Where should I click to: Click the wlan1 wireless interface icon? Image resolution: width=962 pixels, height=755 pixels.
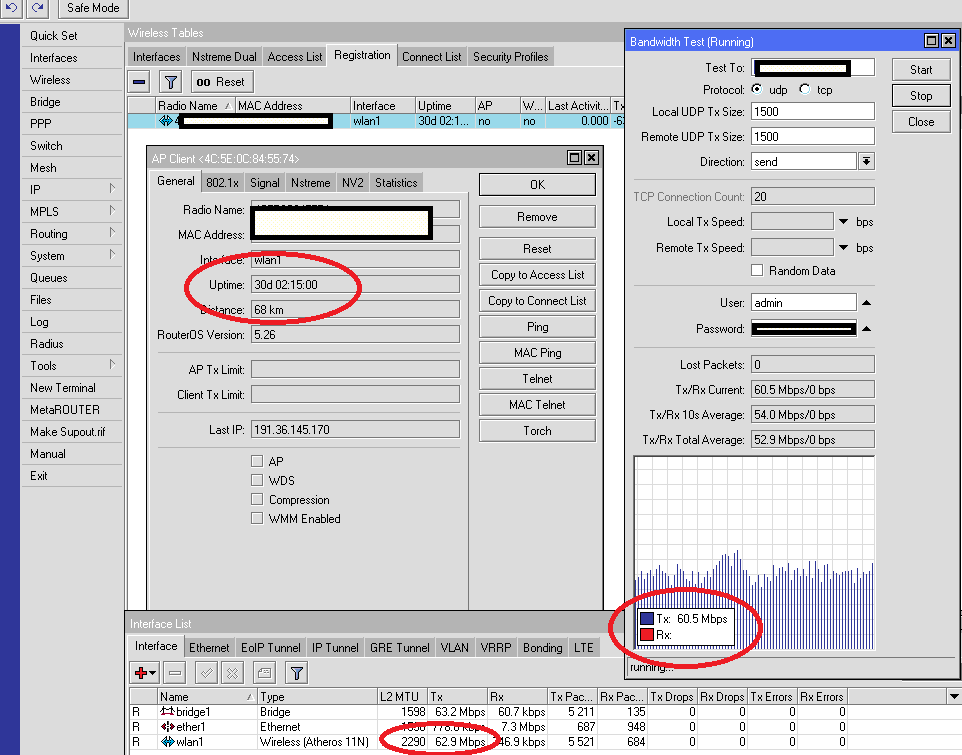(x=167, y=743)
